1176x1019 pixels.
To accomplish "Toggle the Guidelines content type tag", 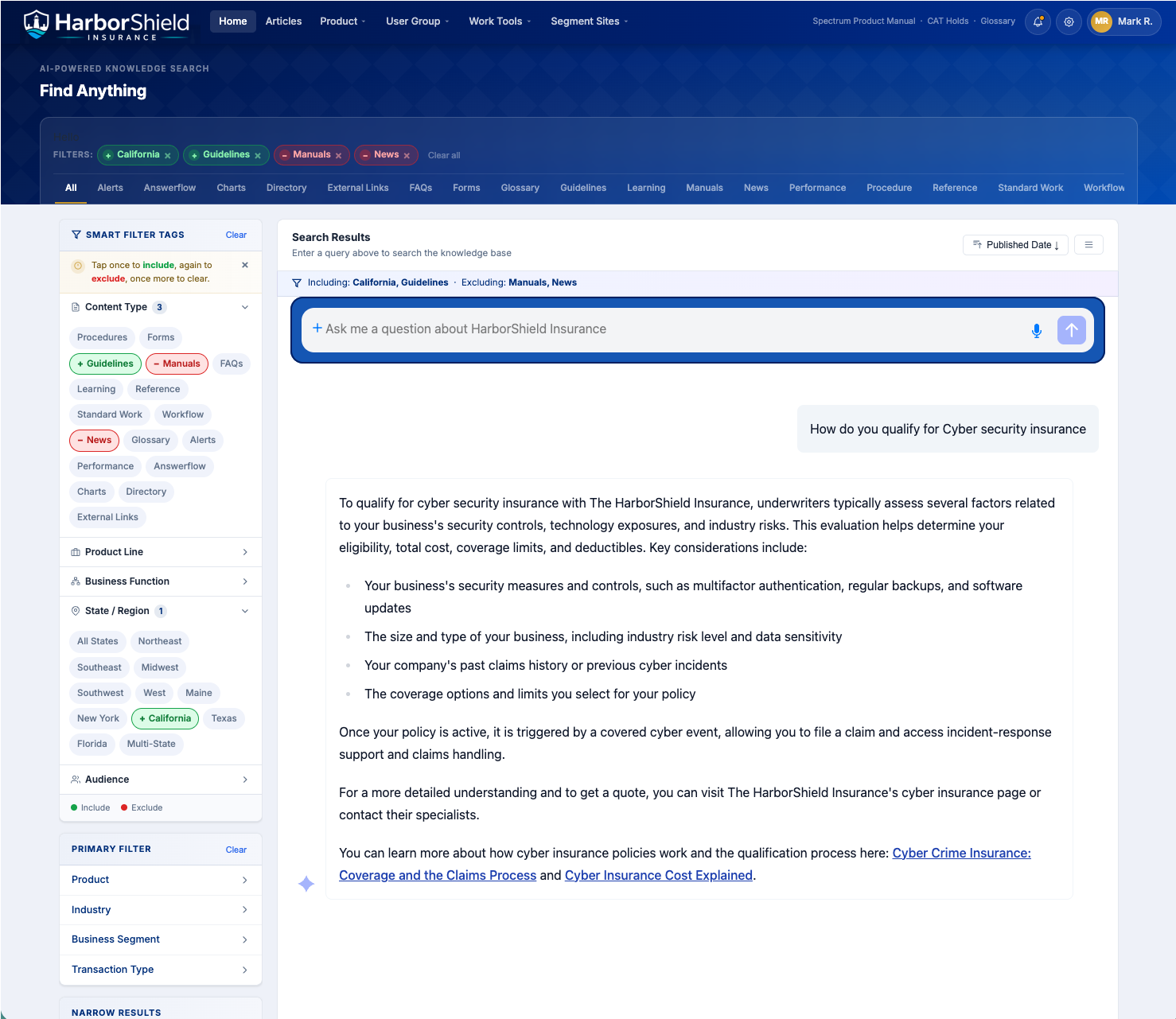I will [105, 364].
